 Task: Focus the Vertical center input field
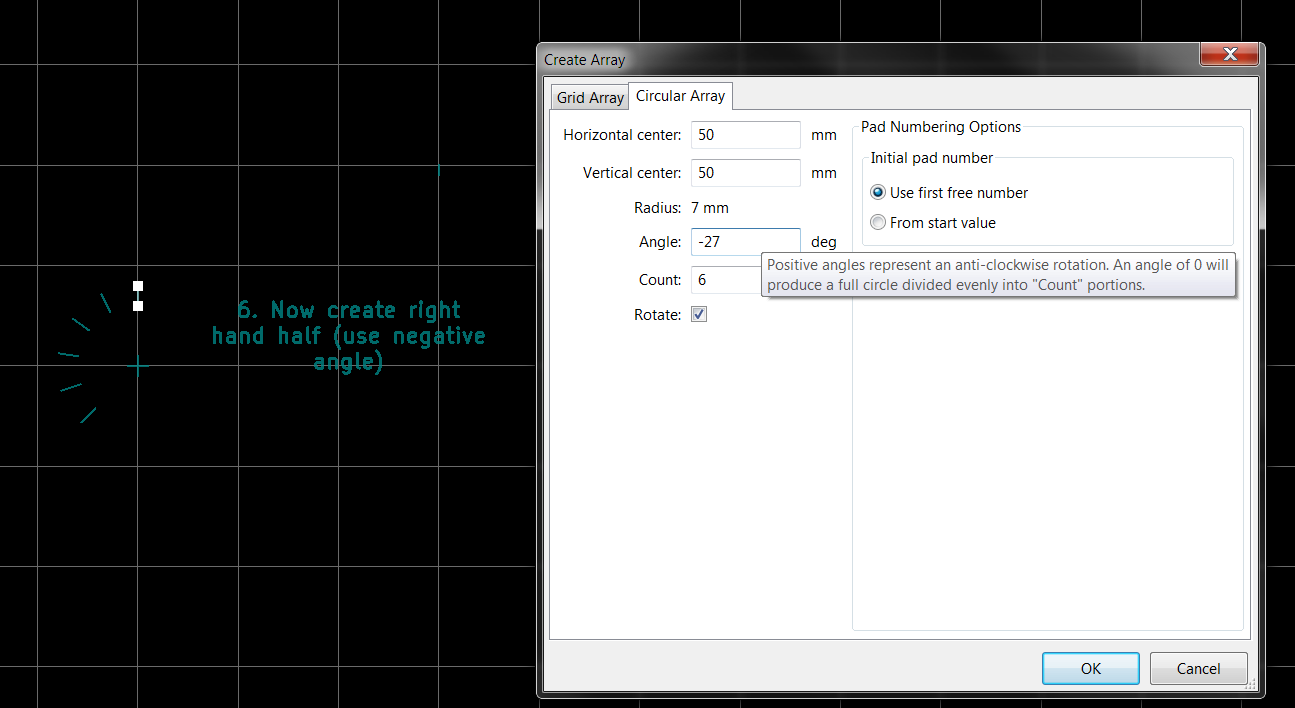pyautogui.click(x=745, y=173)
